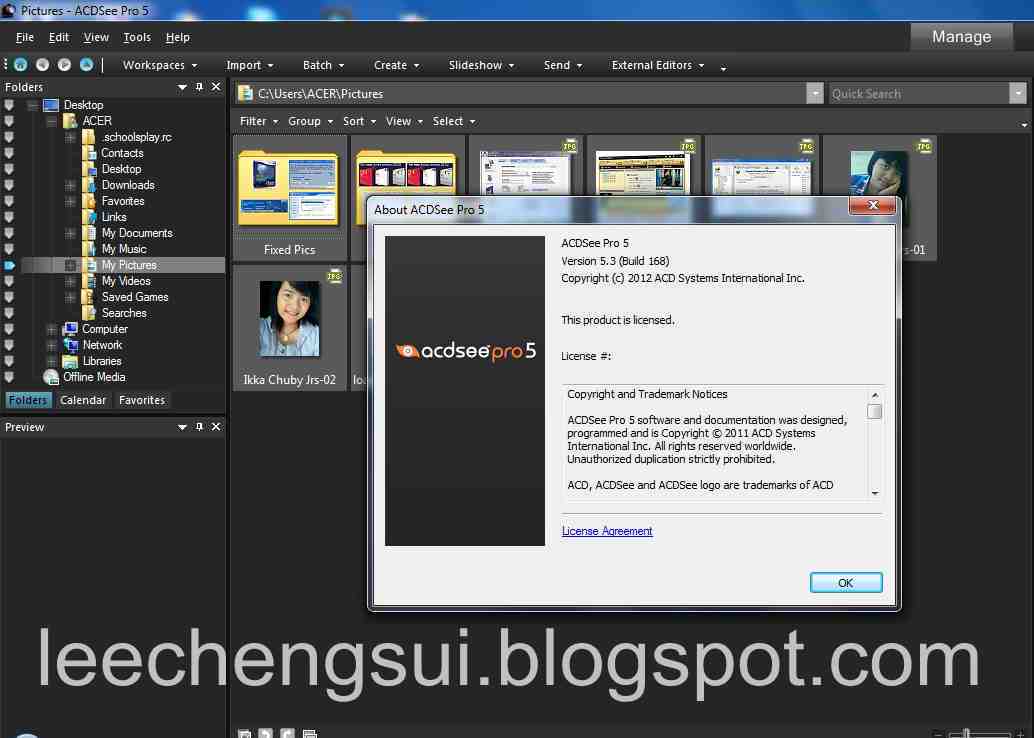1034x738 pixels.
Task: Switch to the Calendar tab
Action: point(82,400)
